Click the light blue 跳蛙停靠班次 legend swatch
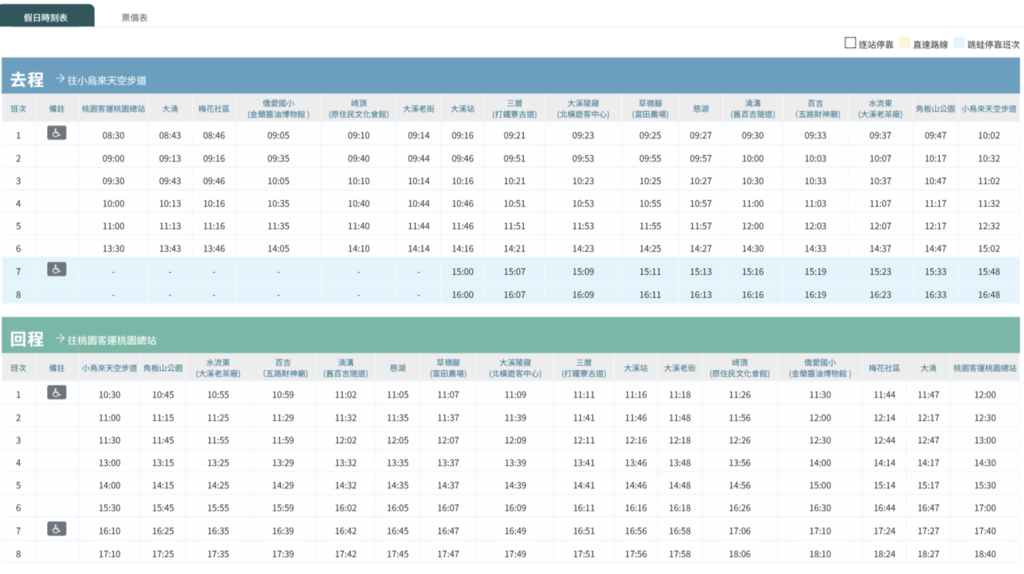Screen dimensions: 1024x574 pyautogui.click(x=959, y=43)
